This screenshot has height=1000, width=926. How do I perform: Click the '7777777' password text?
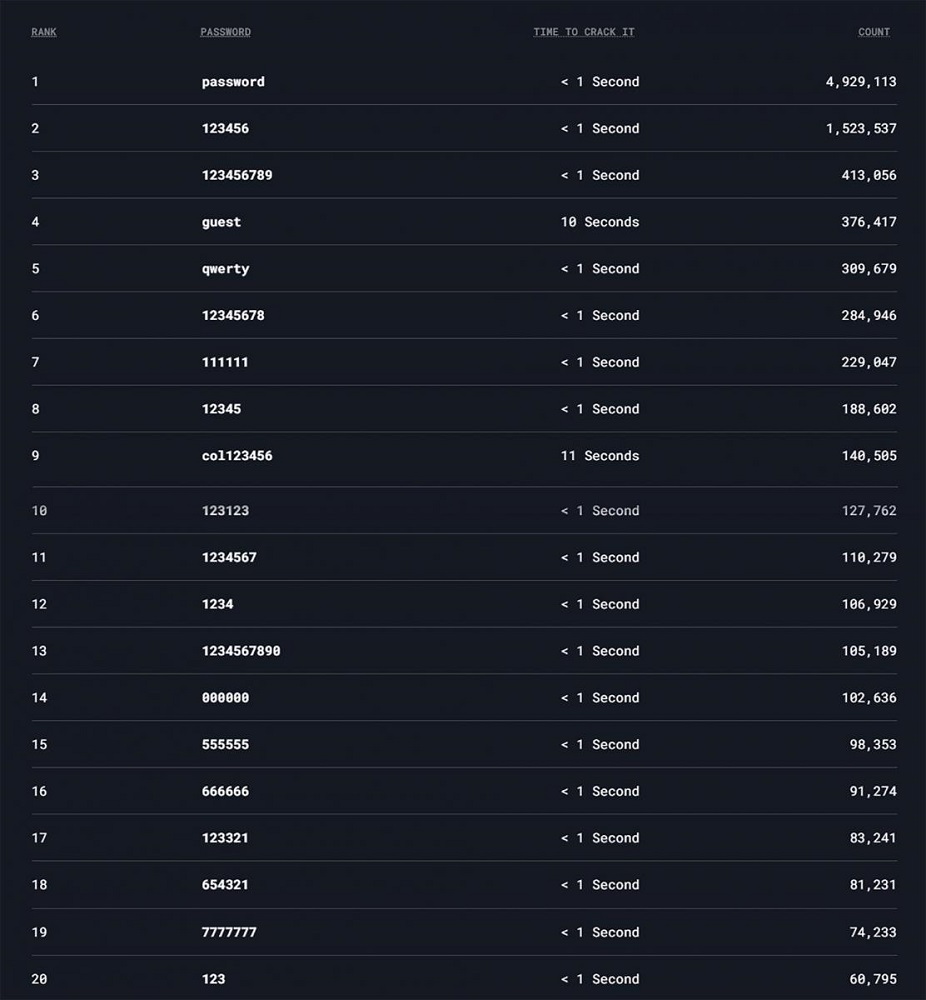click(229, 932)
